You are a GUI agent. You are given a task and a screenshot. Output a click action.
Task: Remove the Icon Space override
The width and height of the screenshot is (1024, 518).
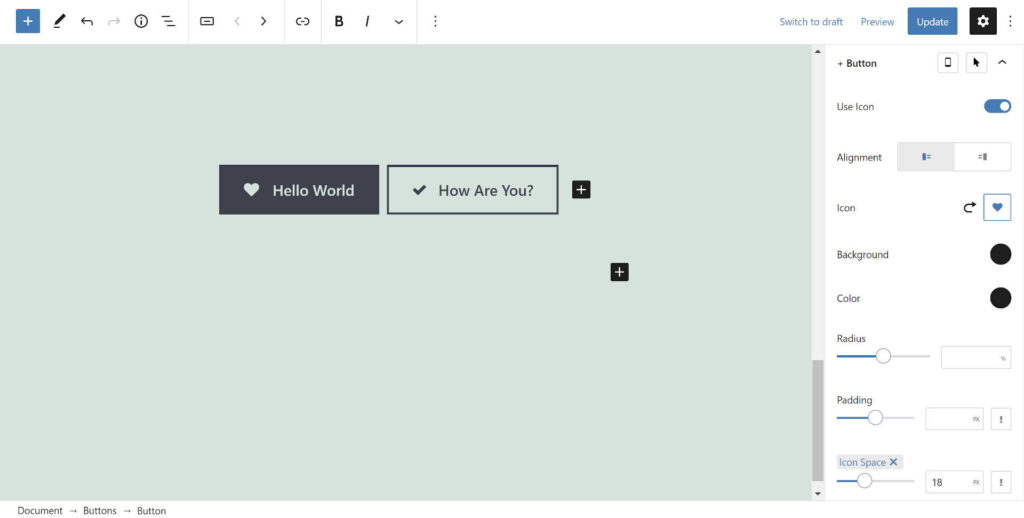point(893,462)
